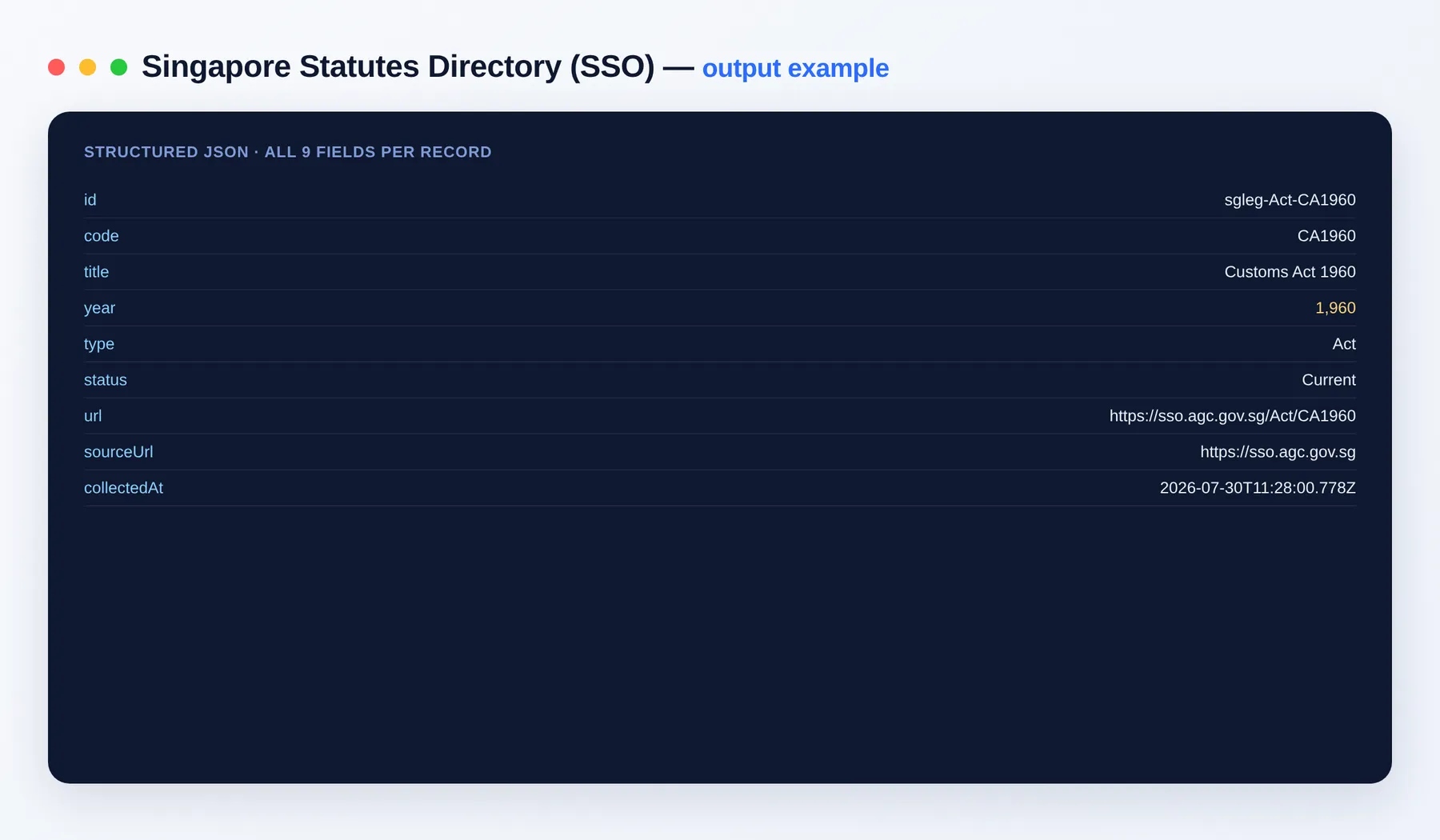1440x840 pixels.
Task: Open the 'https://sso.agc.gov.sg/Act/CA1960' URL value
Action: pyautogui.click(x=1232, y=416)
